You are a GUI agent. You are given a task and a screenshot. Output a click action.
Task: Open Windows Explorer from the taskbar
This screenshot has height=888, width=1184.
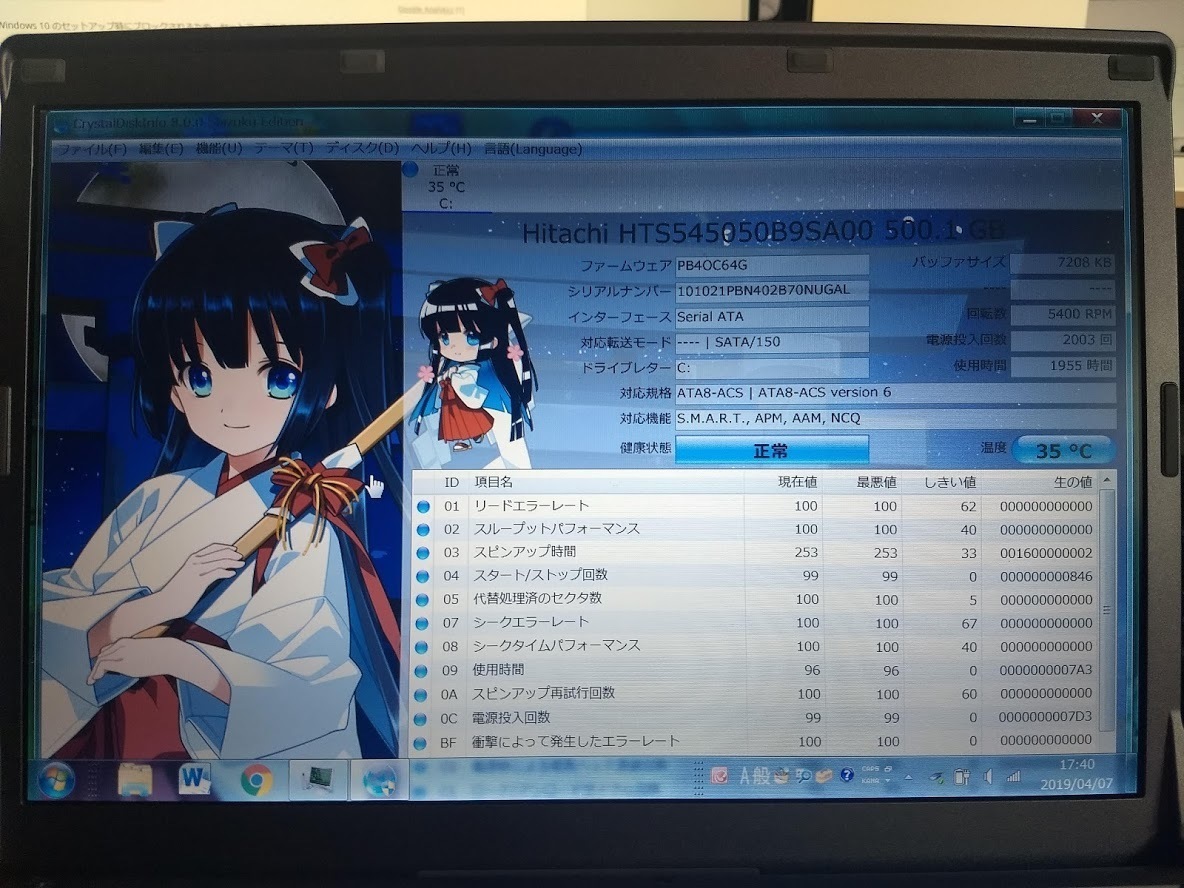(134, 780)
